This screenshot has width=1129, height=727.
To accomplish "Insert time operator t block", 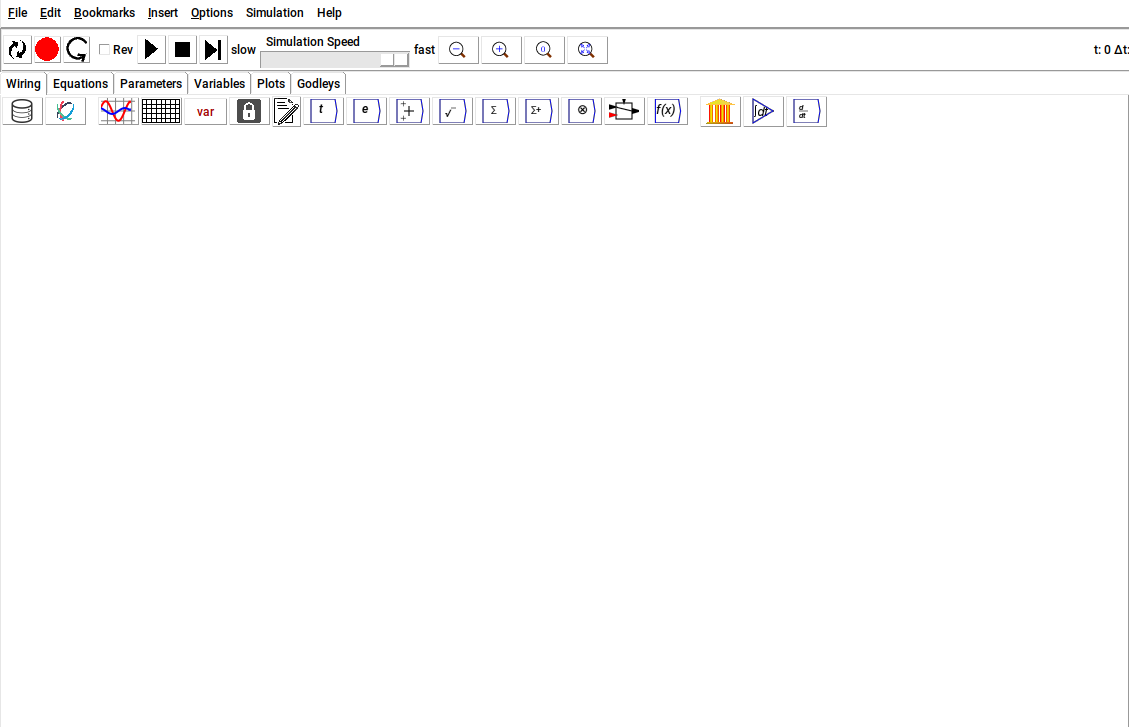I will pyautogui.click(x=323, y=112).
